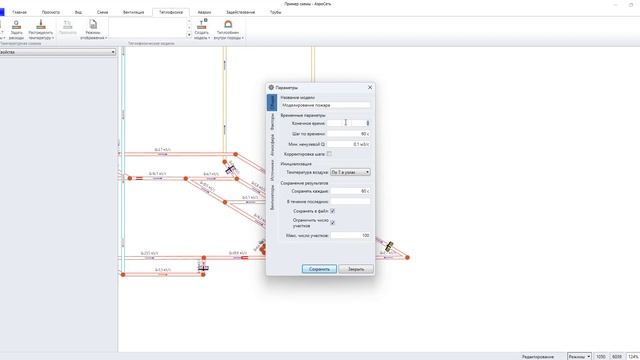Open the Температура воздуха dropdown
Image resolution: width=640 pixels, height=360 pixels.
coord(350,172)
